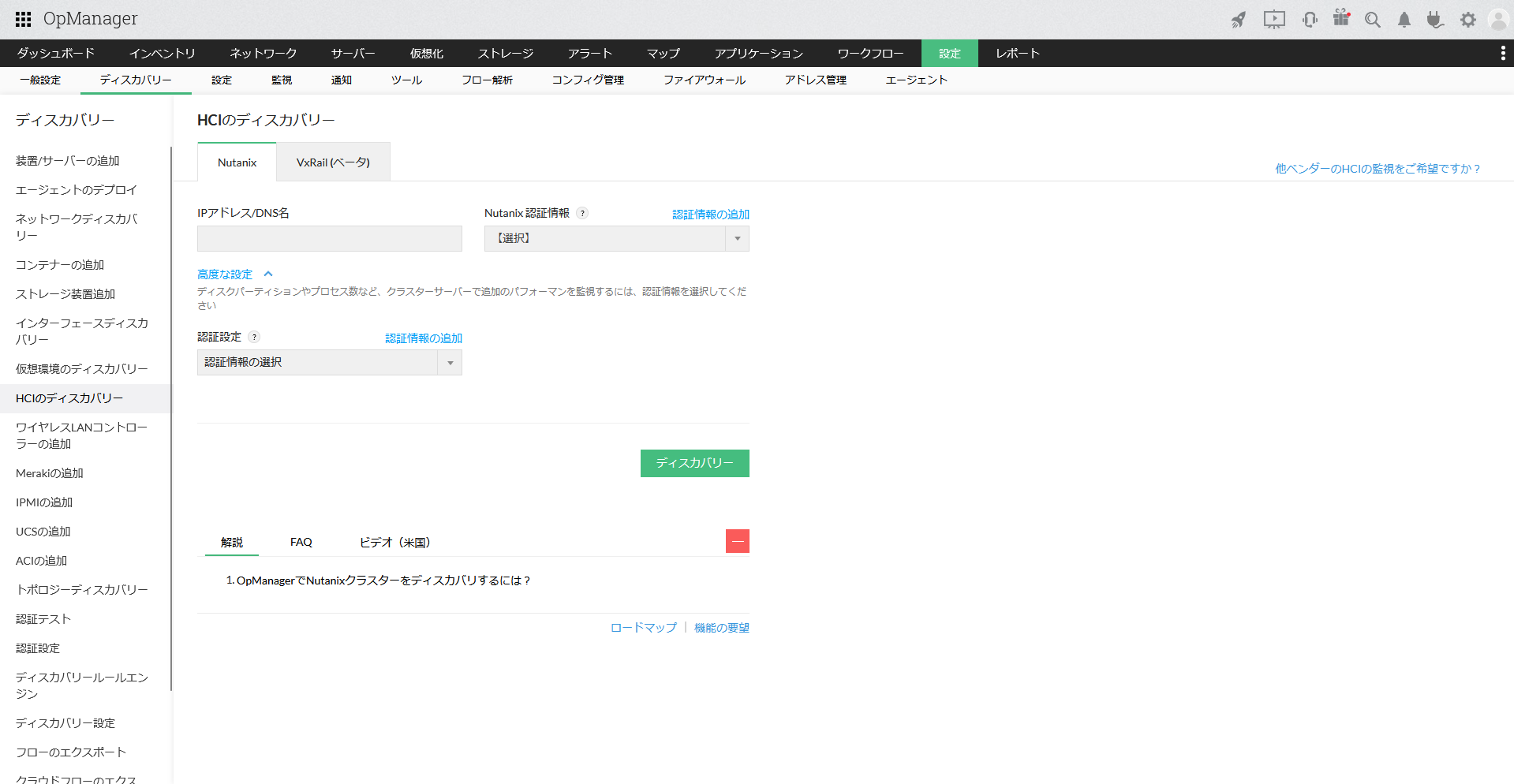Switch to the 監視 sub-tab
This screenshot has height=784, width=1514.
[282, 80]
